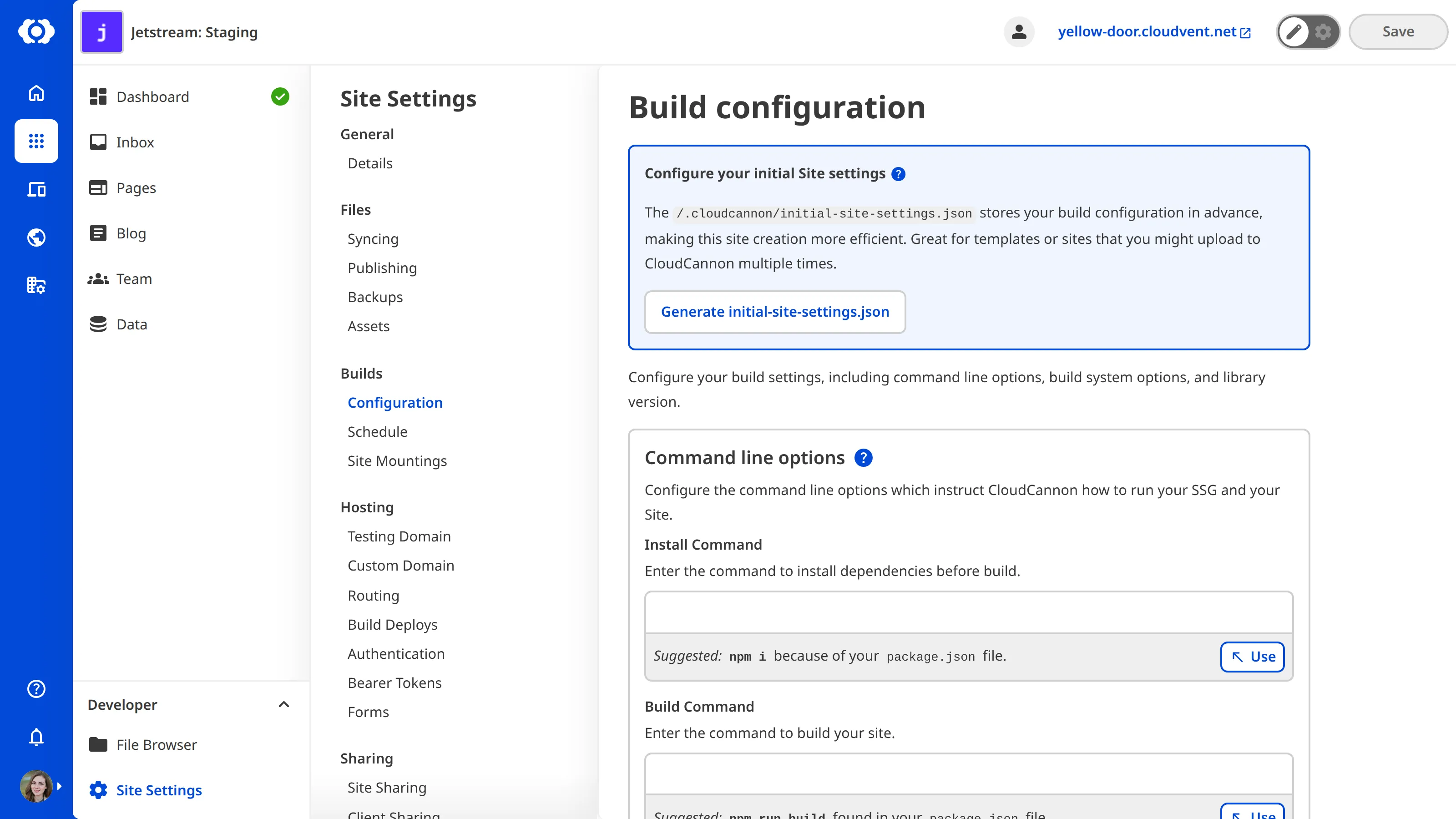Click the File Browser folder icon

pos(98,745)
